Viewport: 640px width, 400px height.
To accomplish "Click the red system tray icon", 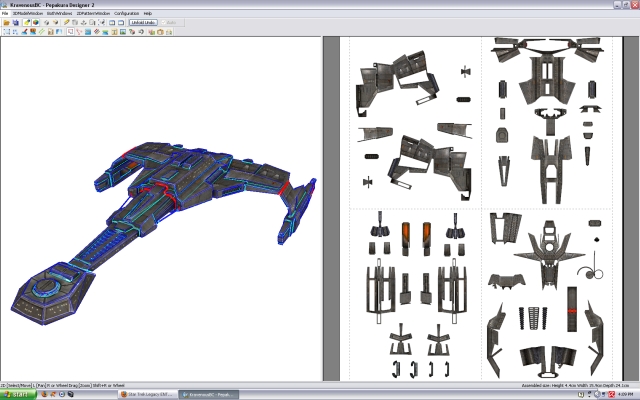I will 611,394.
